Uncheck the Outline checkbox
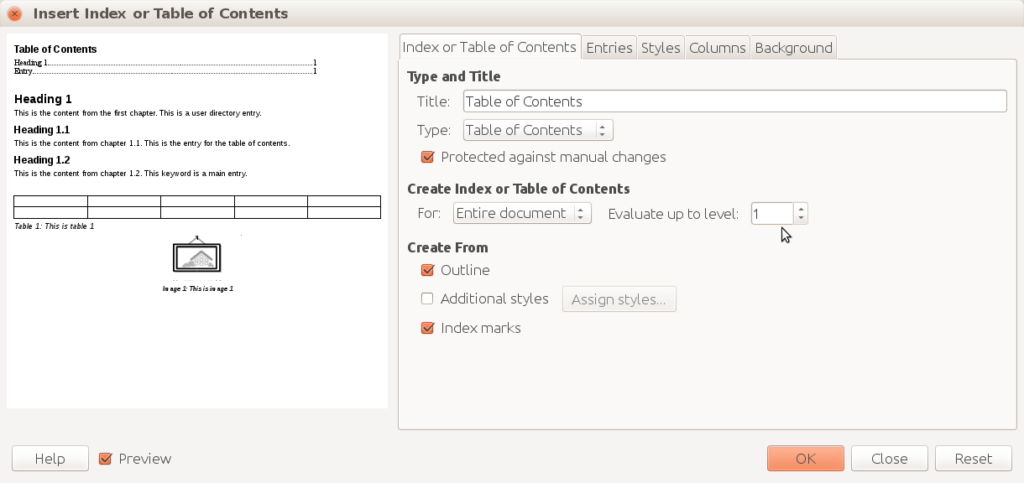The image size is (1024, 483). pos(428,270)
